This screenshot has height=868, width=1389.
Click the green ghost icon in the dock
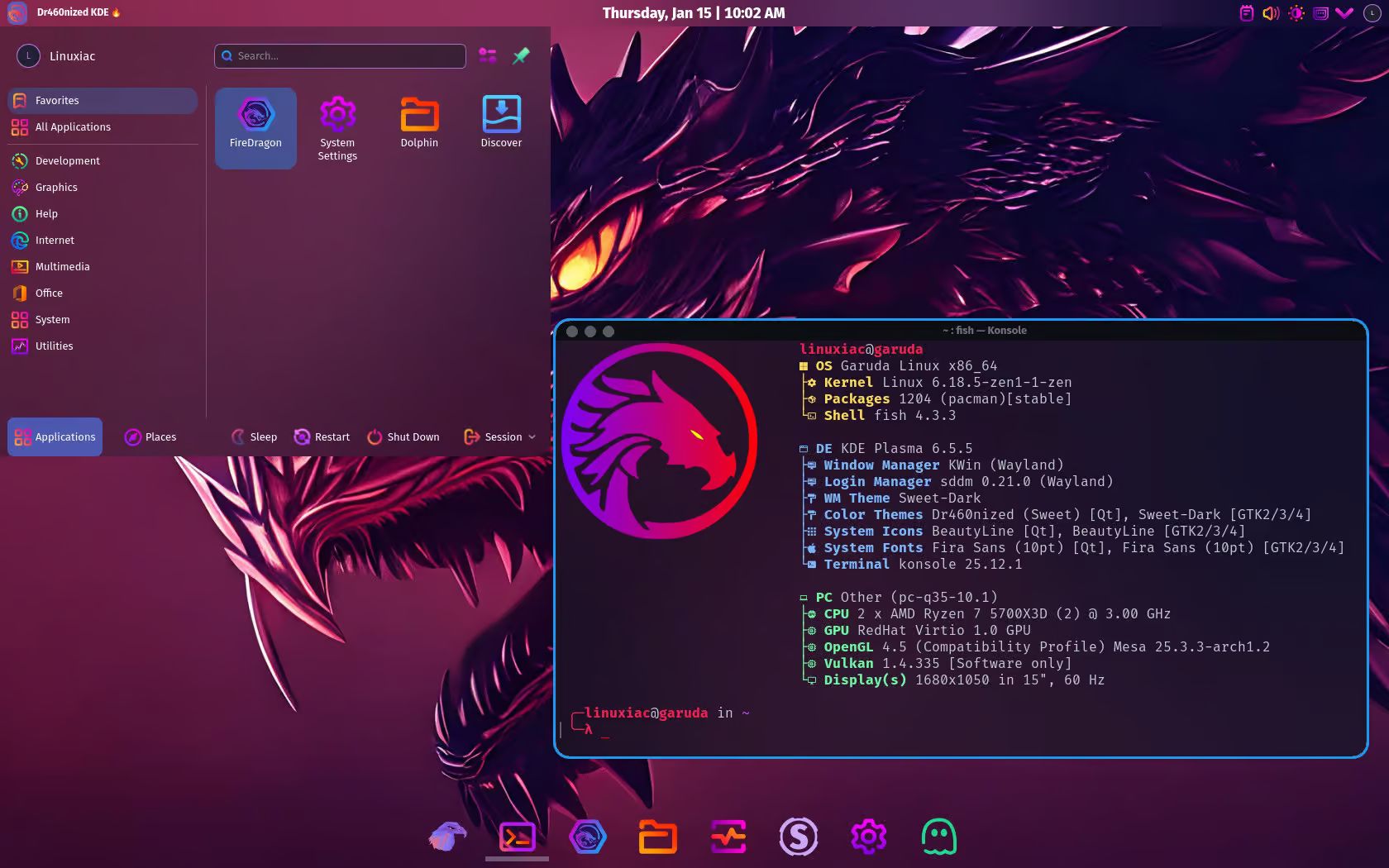938,837
